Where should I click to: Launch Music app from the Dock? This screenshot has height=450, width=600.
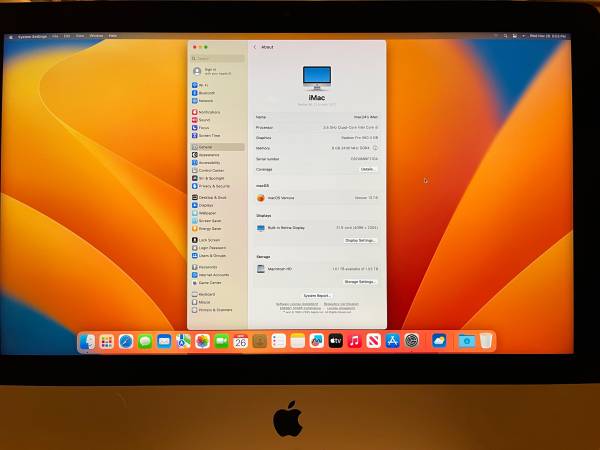[354, 342]
